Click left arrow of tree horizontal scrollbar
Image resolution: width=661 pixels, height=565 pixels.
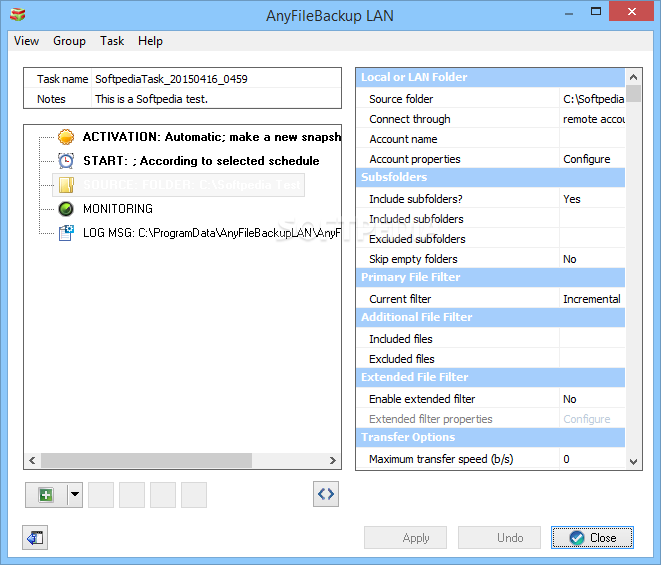(x=32, y=460)
